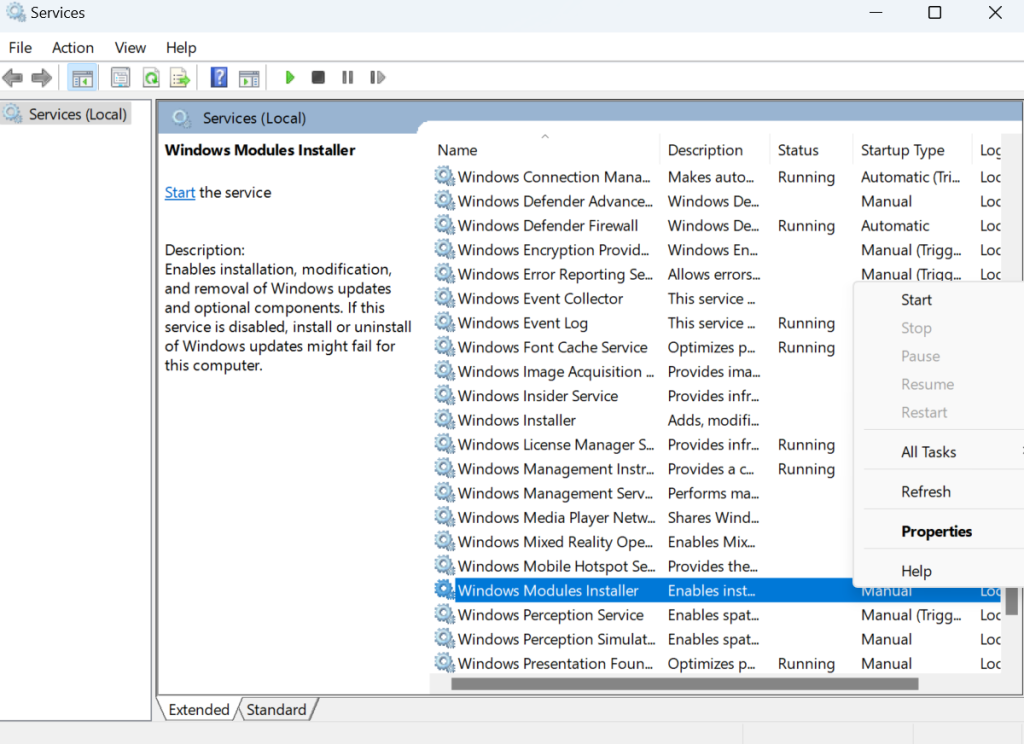Click the Restart Service toolbar icon
1024x744 pixels.
point(377,77)
